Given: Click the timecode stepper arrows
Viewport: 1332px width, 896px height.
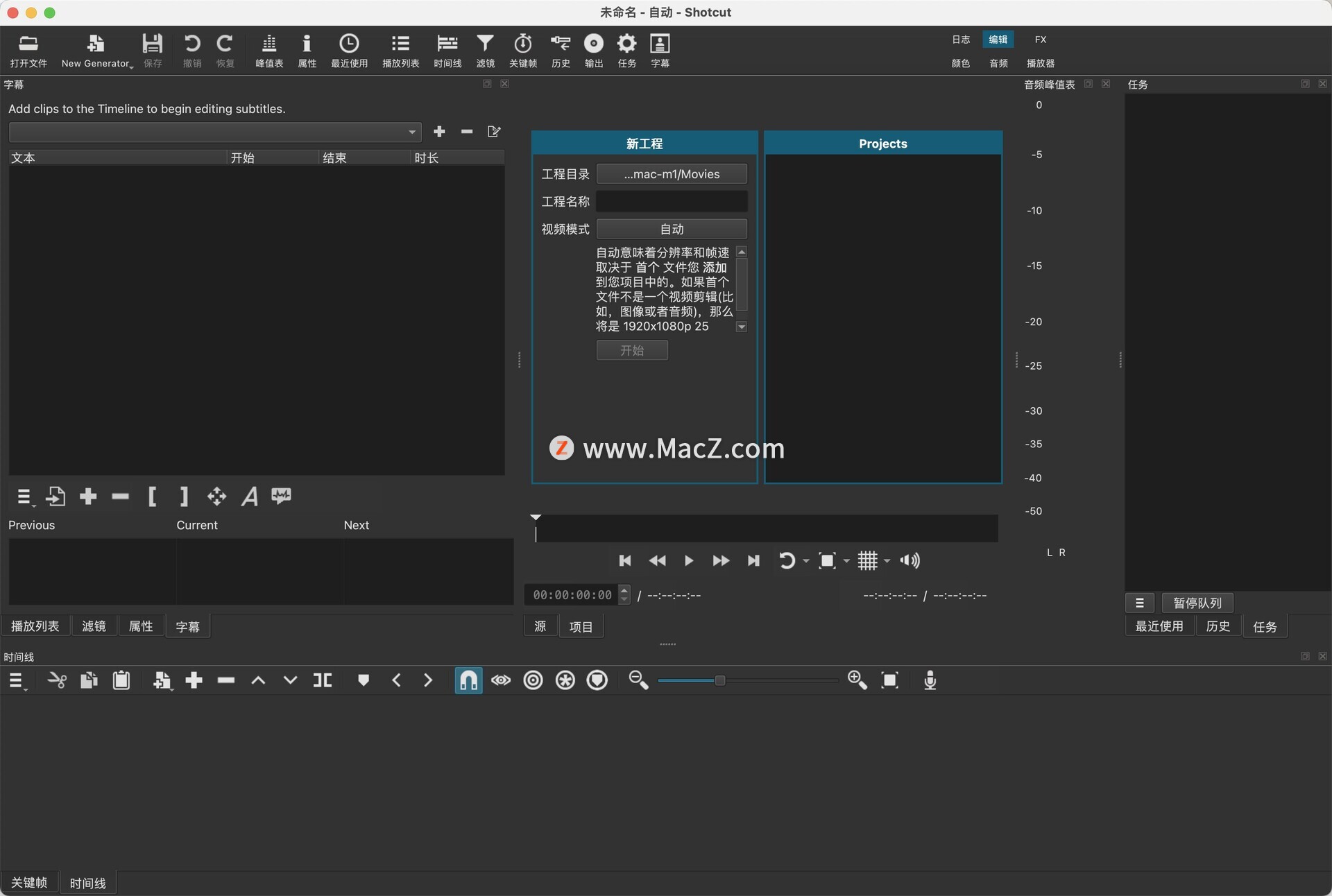Looking at the screenshot, I should 624,595.
